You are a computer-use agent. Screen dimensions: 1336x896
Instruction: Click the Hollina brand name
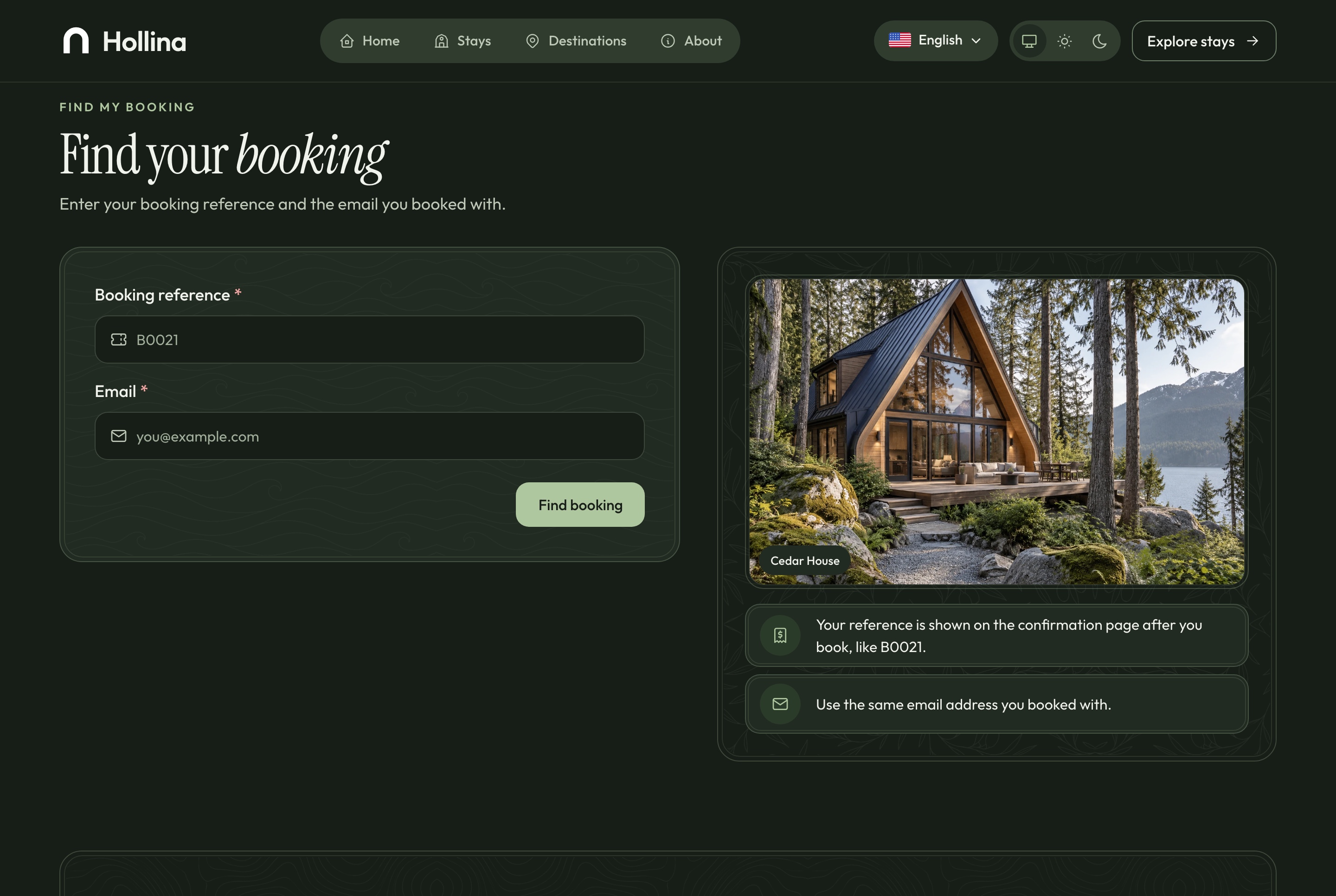click(145, 42)
